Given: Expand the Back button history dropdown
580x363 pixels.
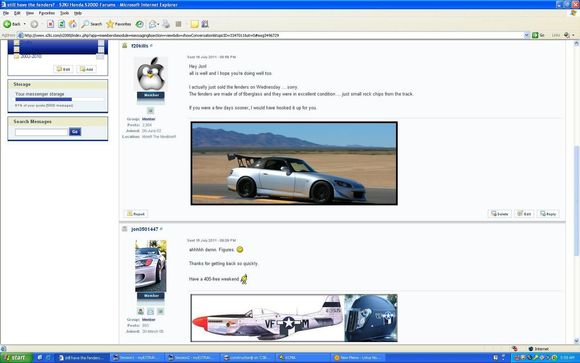Looking at the screenshot, I should (25, 24).
